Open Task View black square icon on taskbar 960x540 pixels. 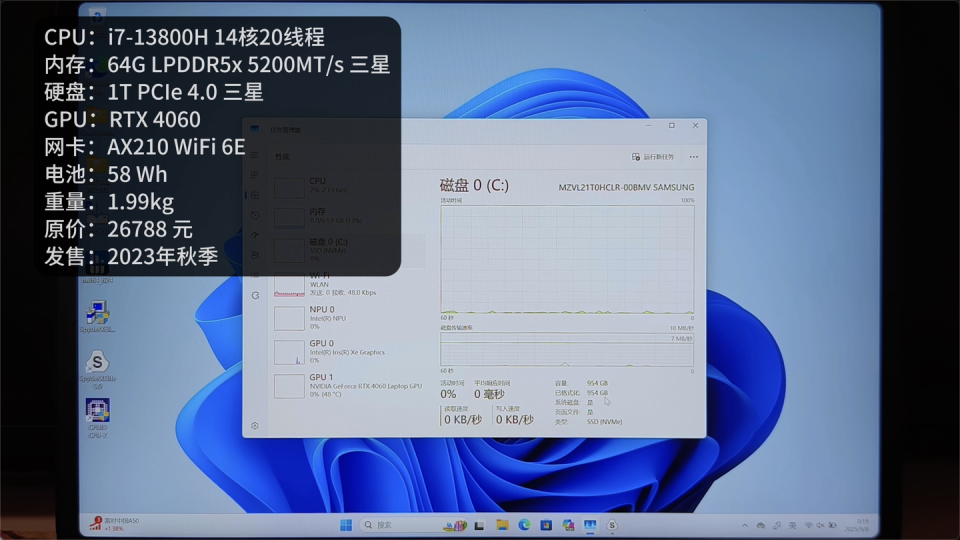479,525
